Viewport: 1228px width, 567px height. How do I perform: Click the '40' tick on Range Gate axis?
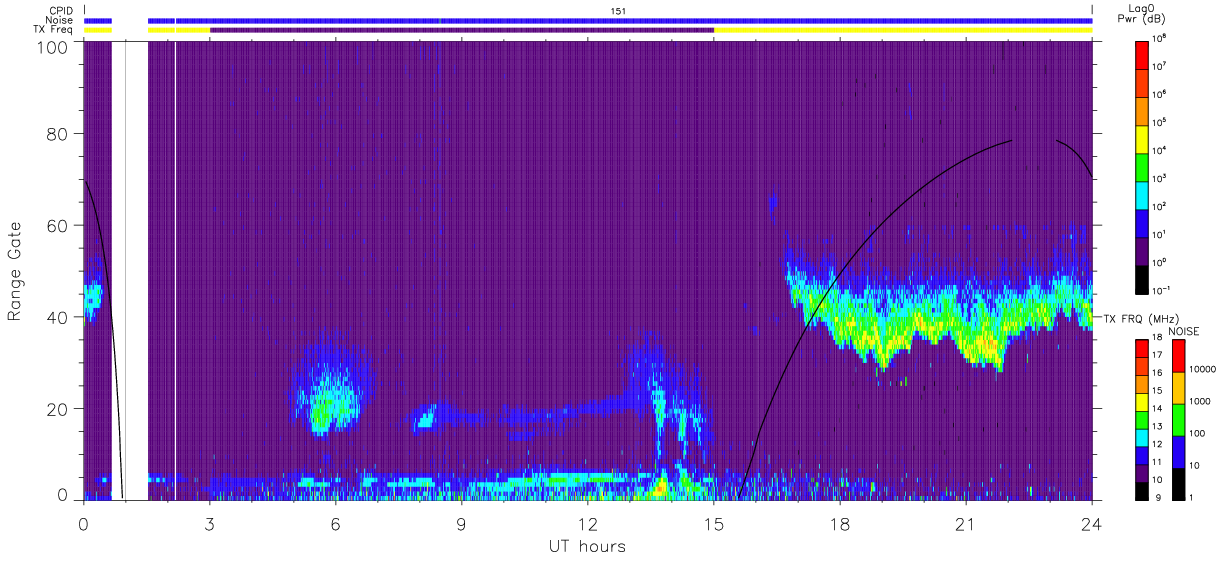tap(59, 317)
